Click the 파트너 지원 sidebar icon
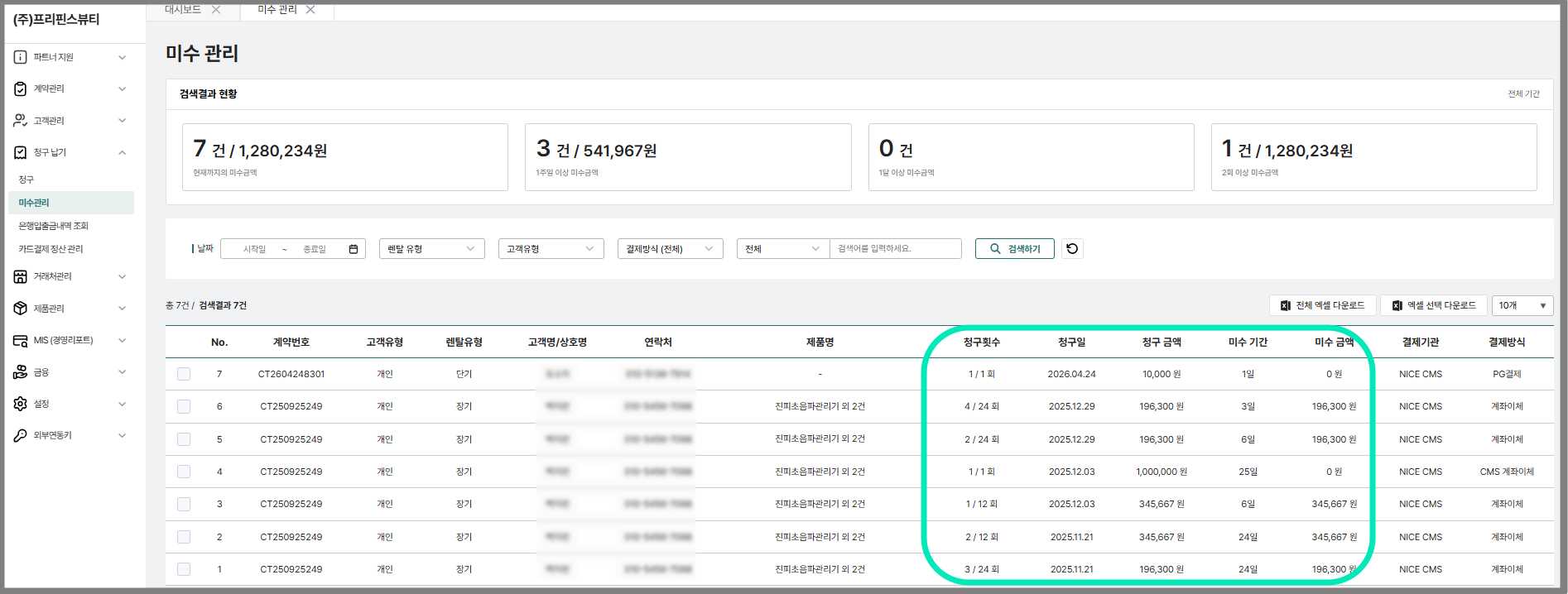This screenshot has width=1568, height=594. tap(21, 57)
